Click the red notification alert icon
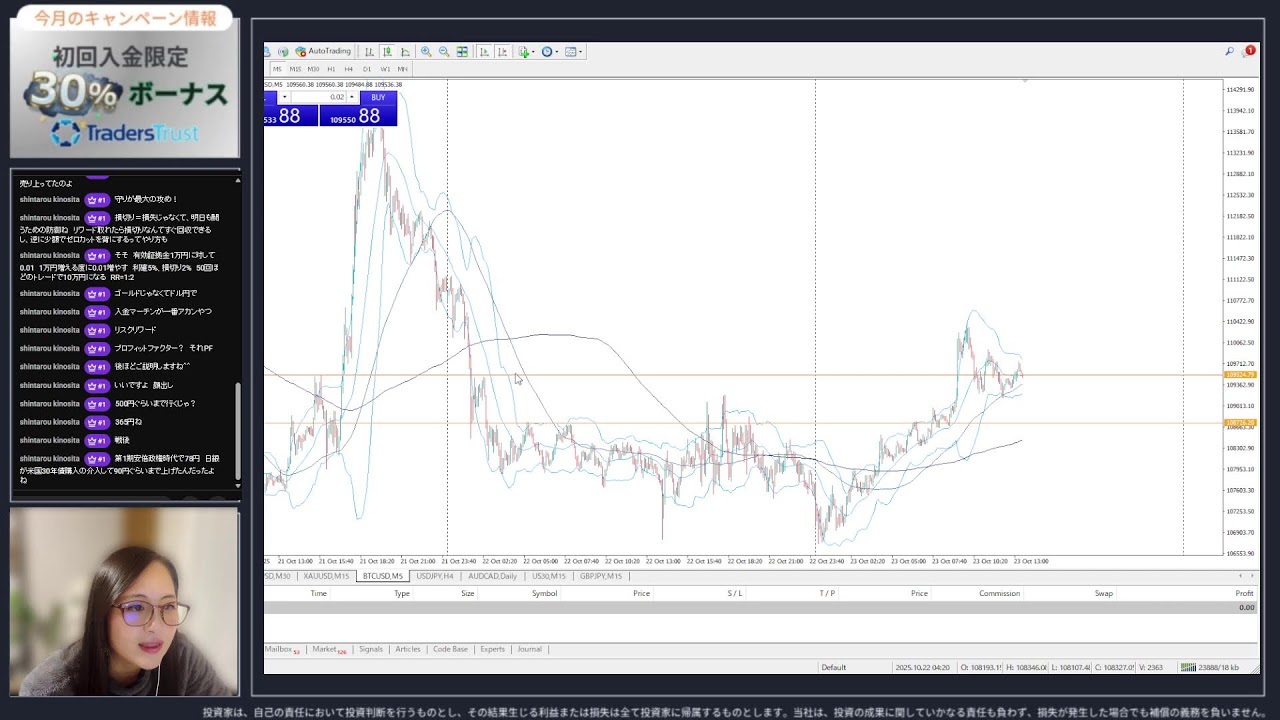 pos(1249,50)
